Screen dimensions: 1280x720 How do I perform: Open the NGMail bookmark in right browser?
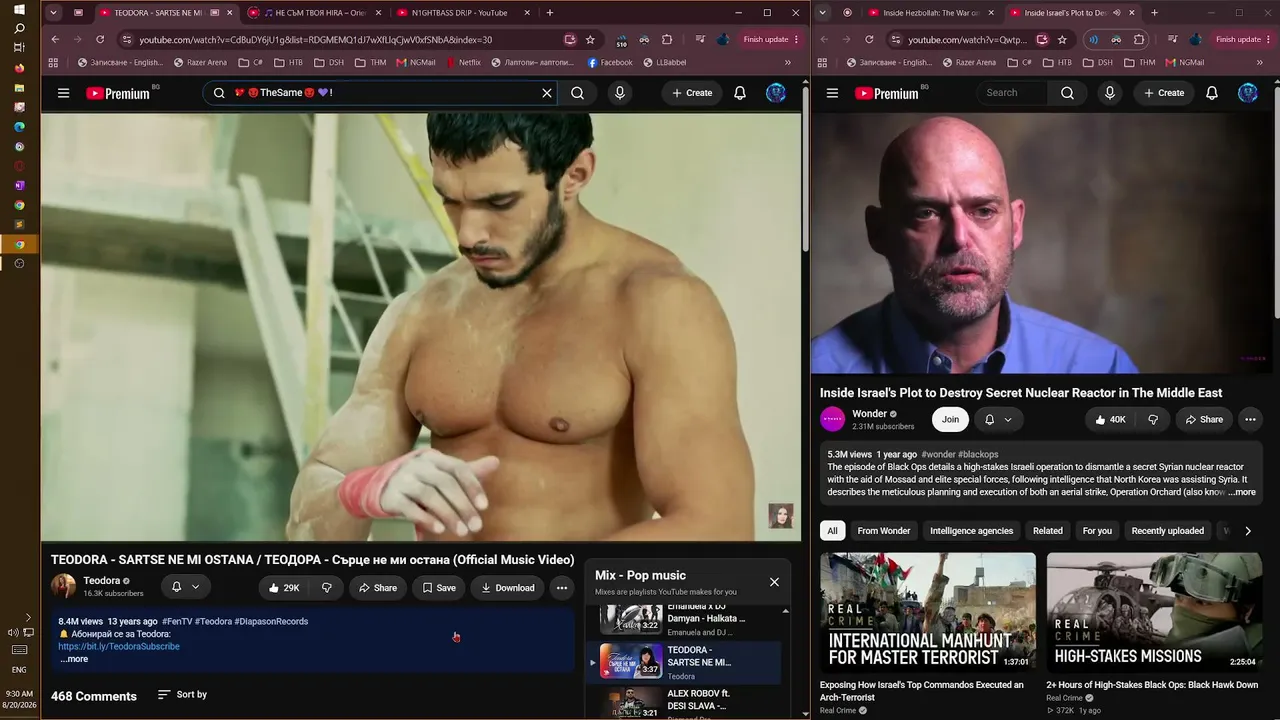click(1185, 62)
